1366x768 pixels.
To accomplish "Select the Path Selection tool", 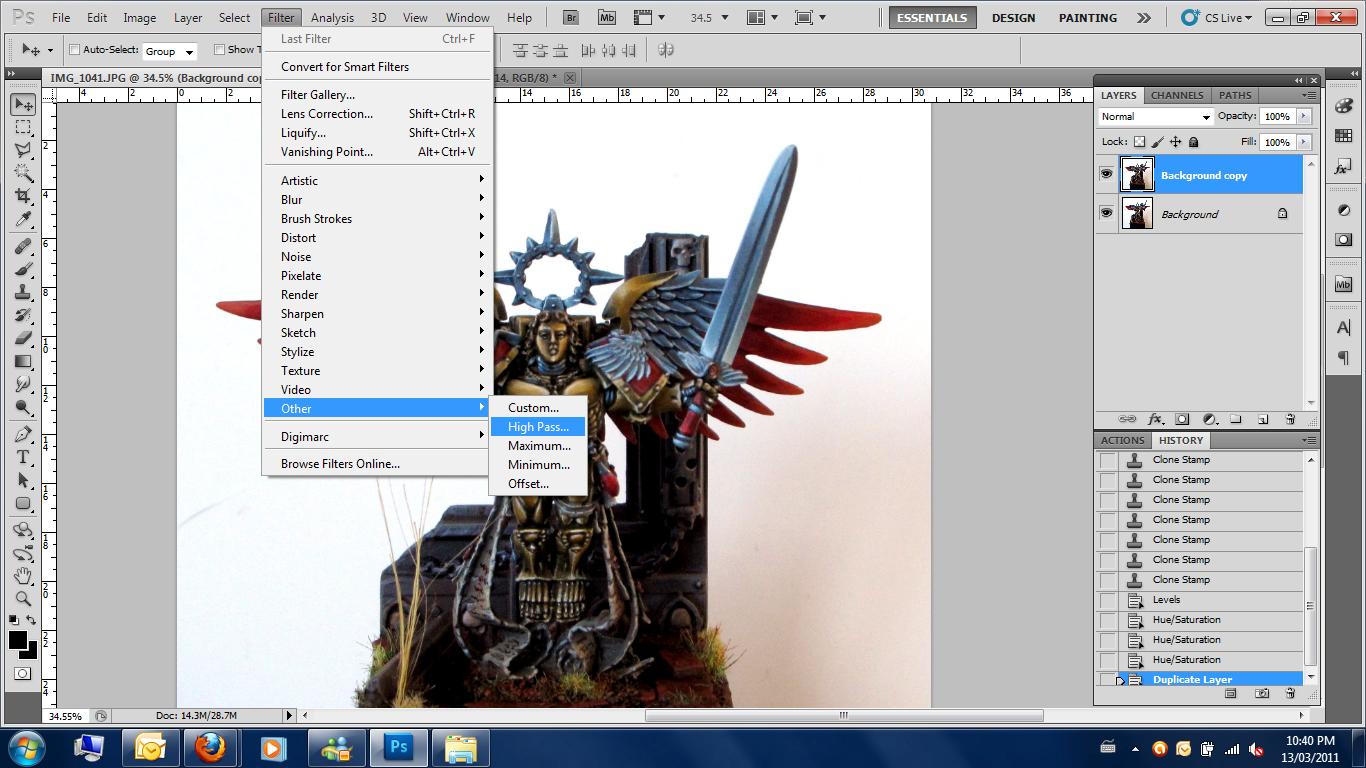I will tap(23, 480).
